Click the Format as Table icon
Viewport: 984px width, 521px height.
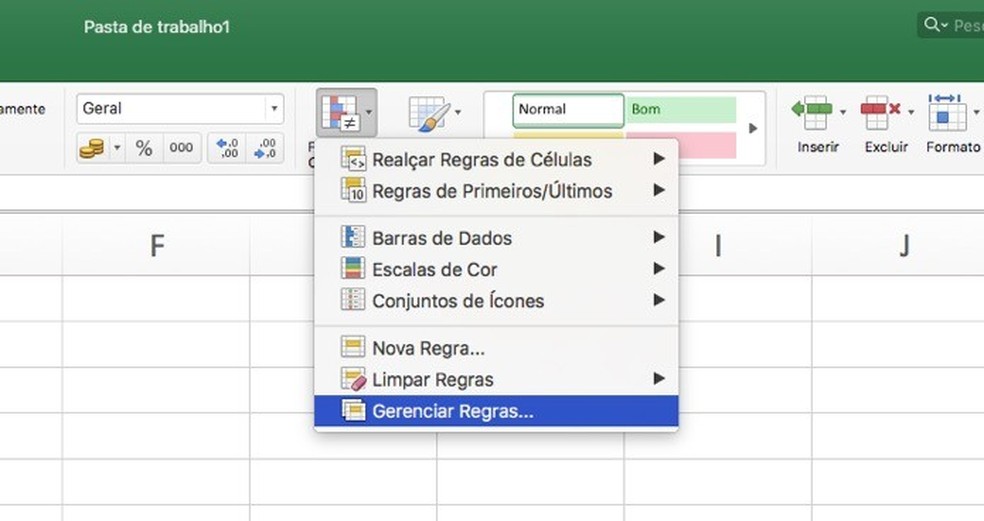pos(428,115)
